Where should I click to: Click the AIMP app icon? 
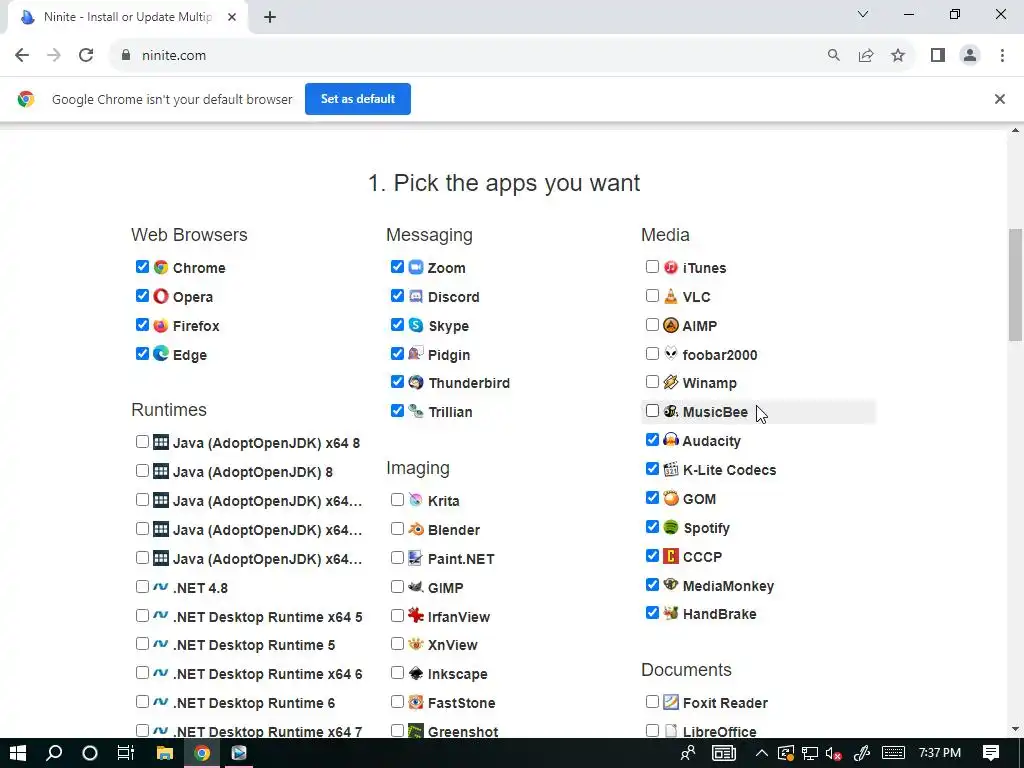click(x=671, y=325)
